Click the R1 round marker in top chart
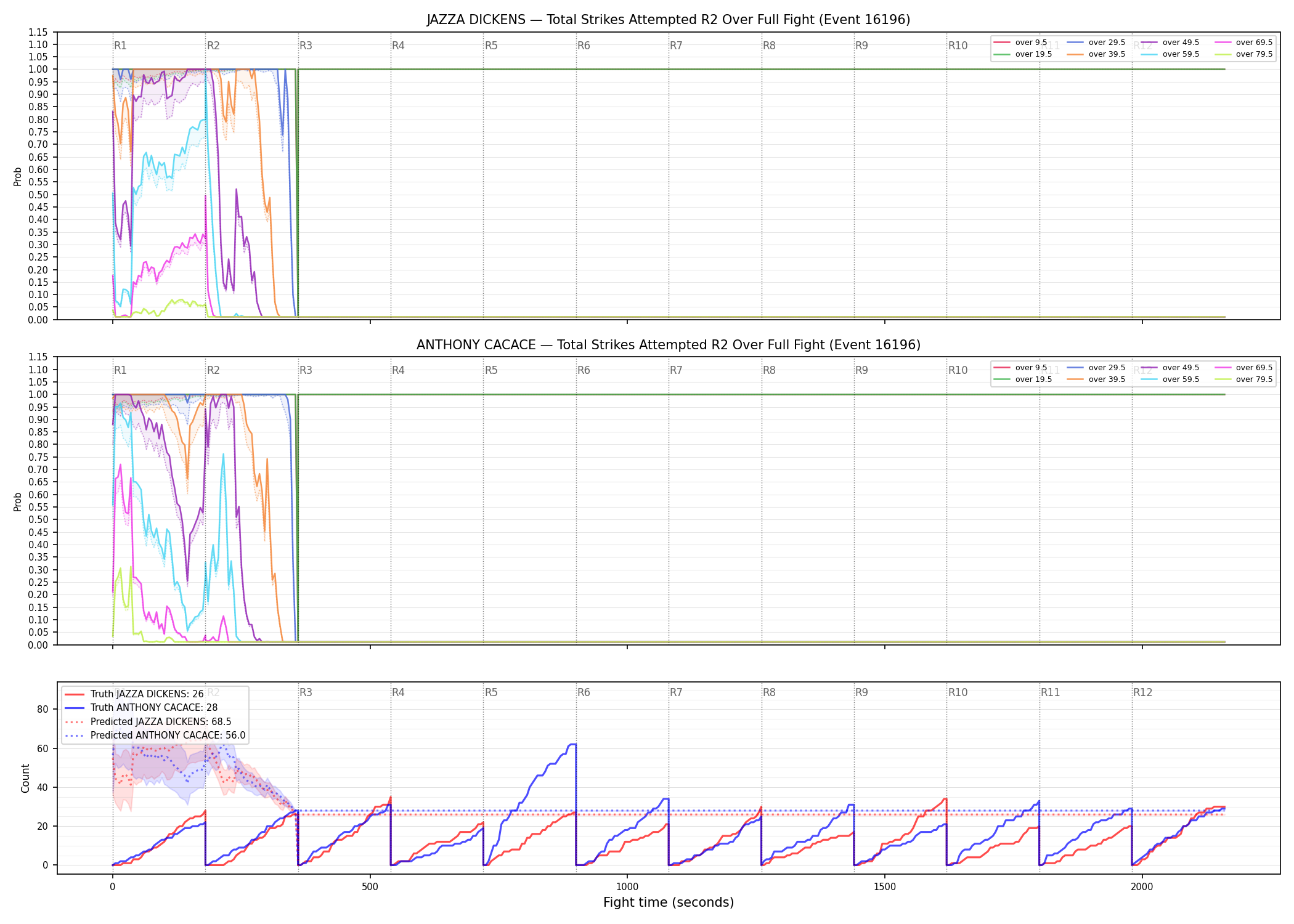This screenshot has width=1294, height=924. 120,46
